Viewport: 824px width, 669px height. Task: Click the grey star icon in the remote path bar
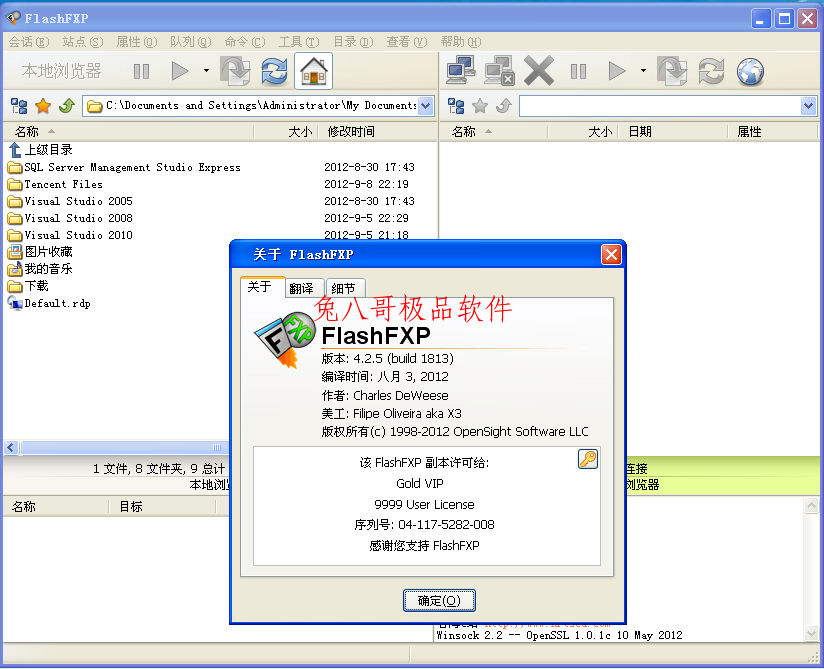coord(480,106)
